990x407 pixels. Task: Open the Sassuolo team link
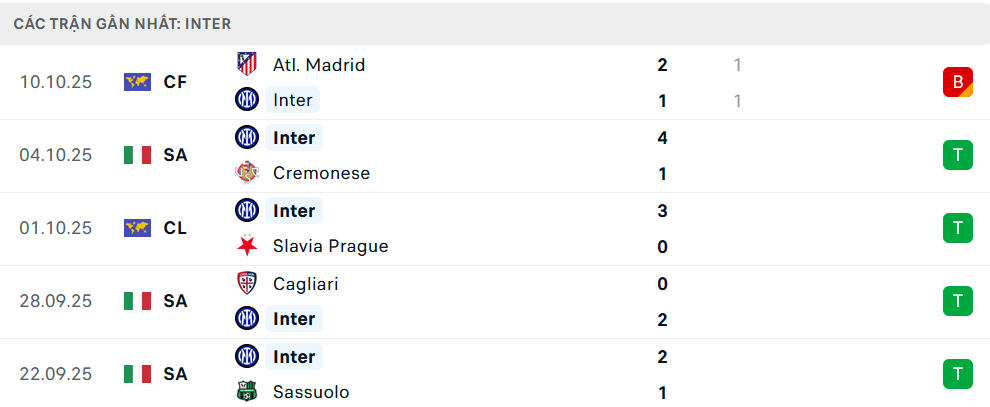[311, 392]
